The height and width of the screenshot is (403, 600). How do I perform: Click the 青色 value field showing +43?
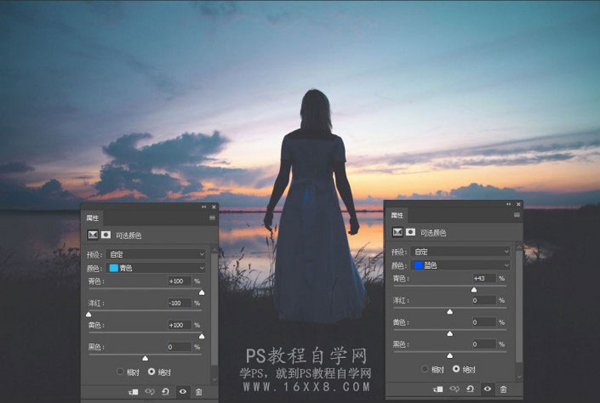484,279
